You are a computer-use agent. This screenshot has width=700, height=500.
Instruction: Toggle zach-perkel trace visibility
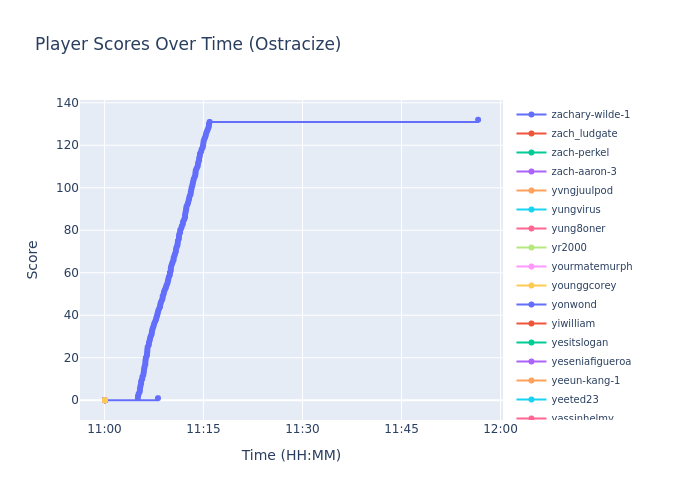(580, 153)
